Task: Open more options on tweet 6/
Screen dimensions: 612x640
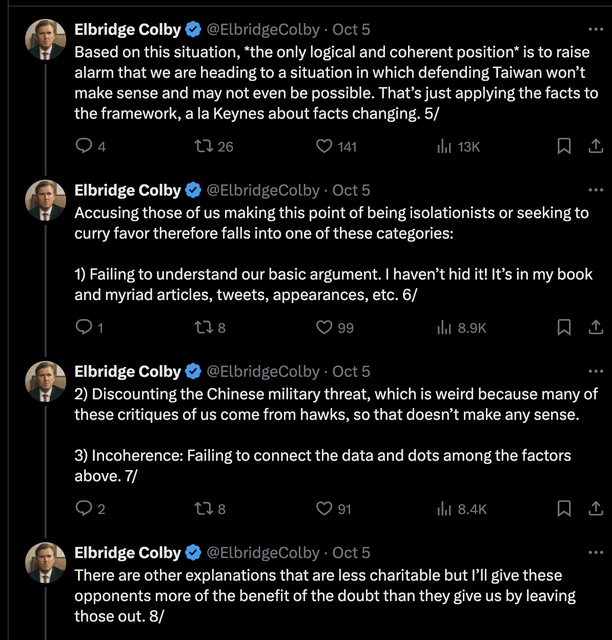Action: (x=595, y=190)
